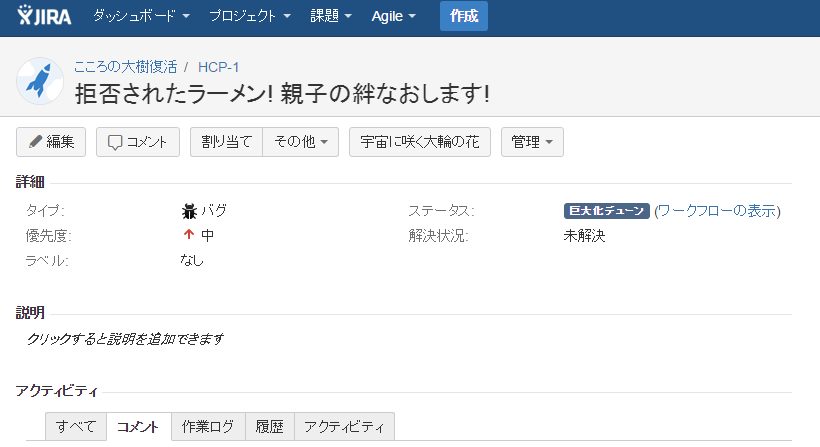Click the アクティビティ section heading

click(x=56, y=391)
